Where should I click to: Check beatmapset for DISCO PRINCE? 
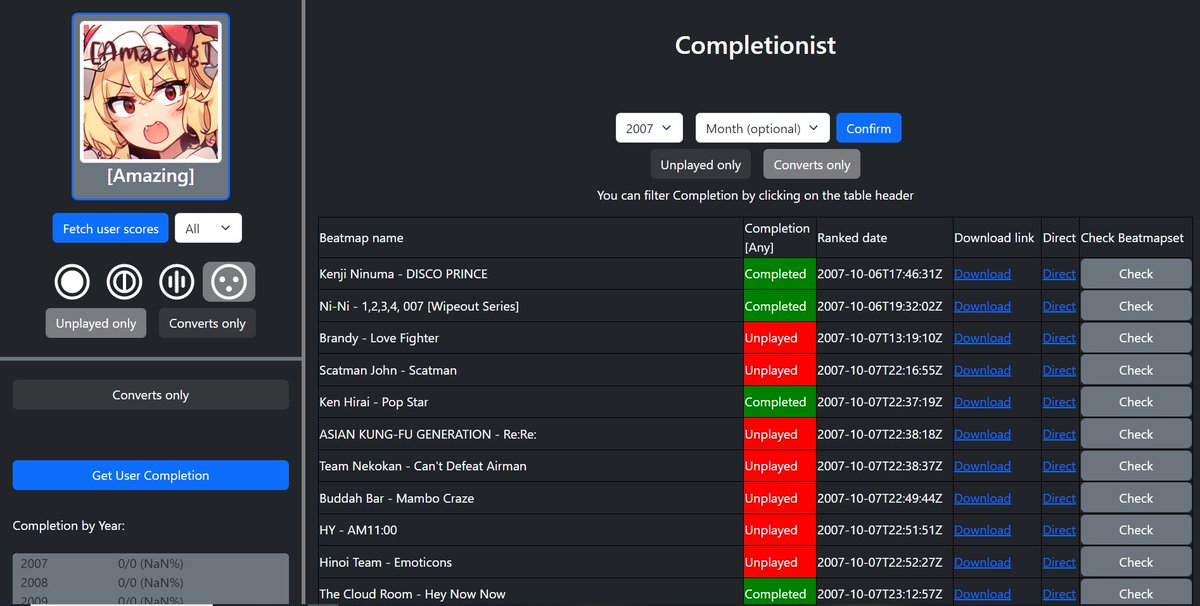point(1136,274)
